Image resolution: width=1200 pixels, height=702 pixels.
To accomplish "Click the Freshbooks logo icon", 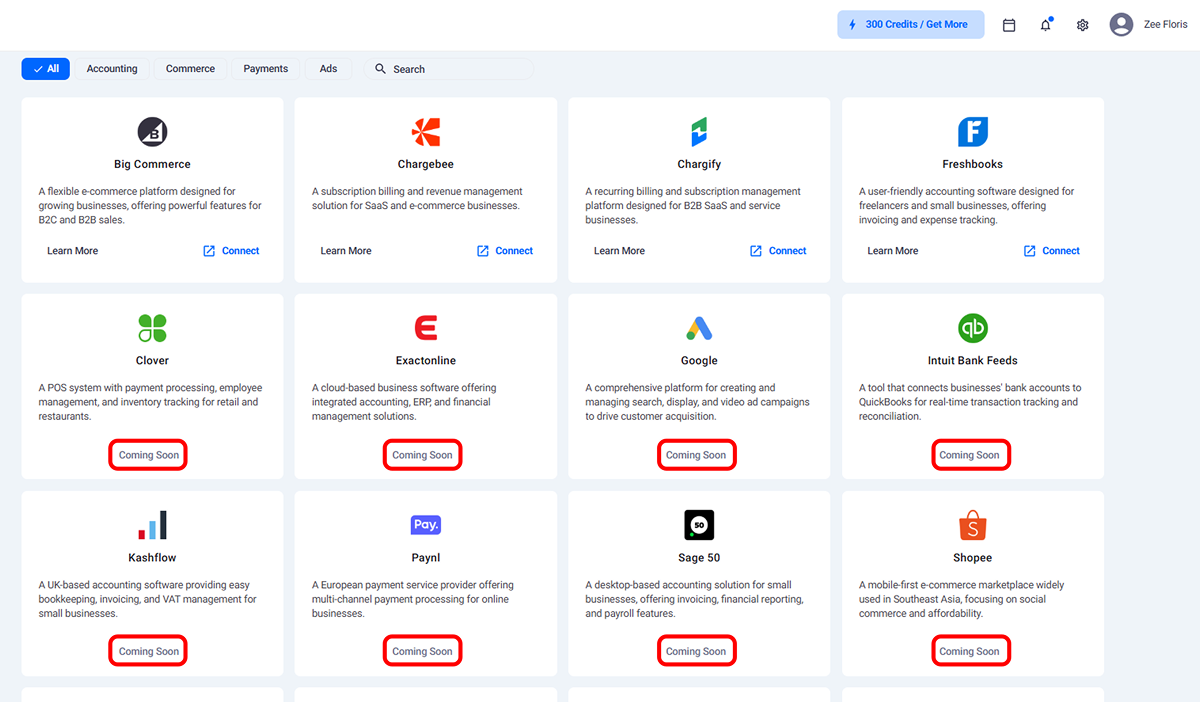I will (973, 132).
